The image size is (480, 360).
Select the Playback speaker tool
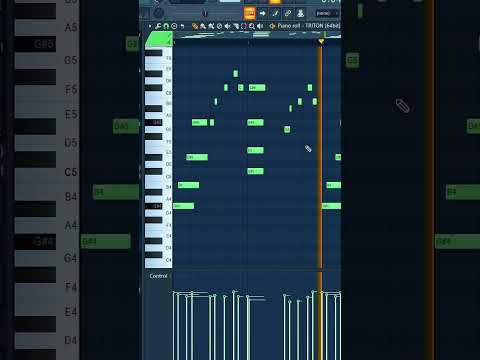[x=260, y=26]
